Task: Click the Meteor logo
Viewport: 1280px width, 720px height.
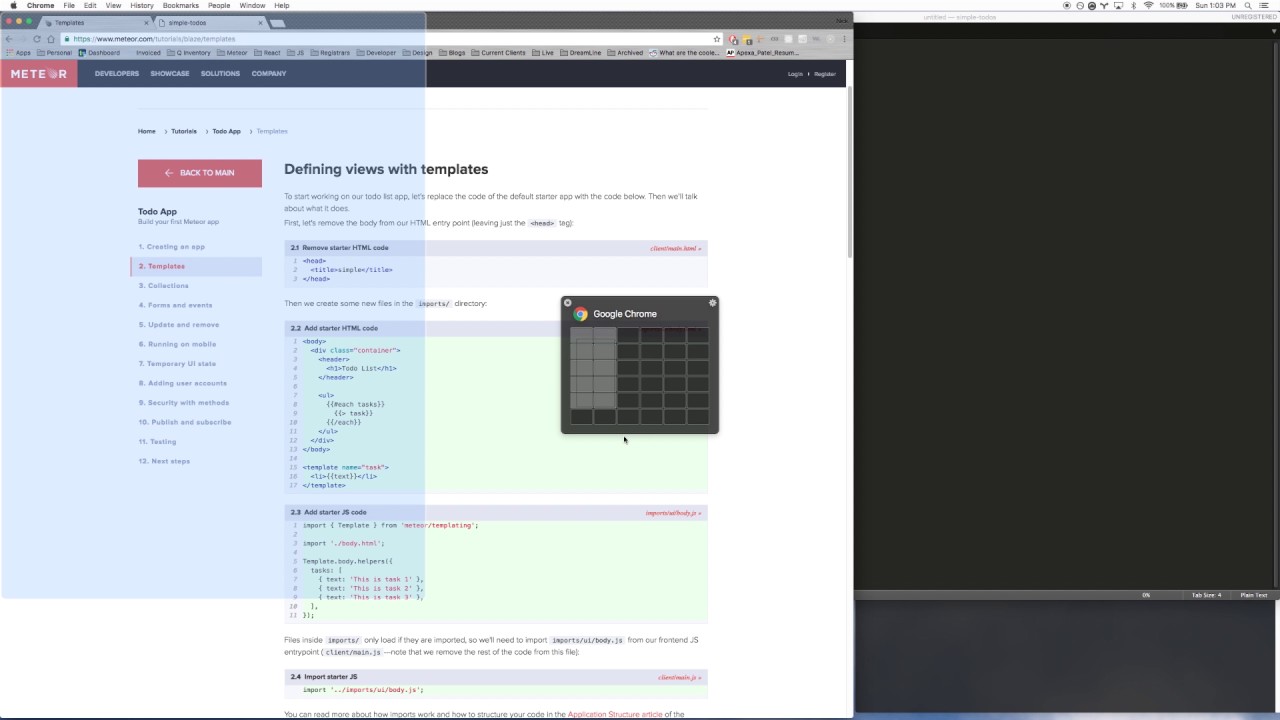Action: (39, 73)
